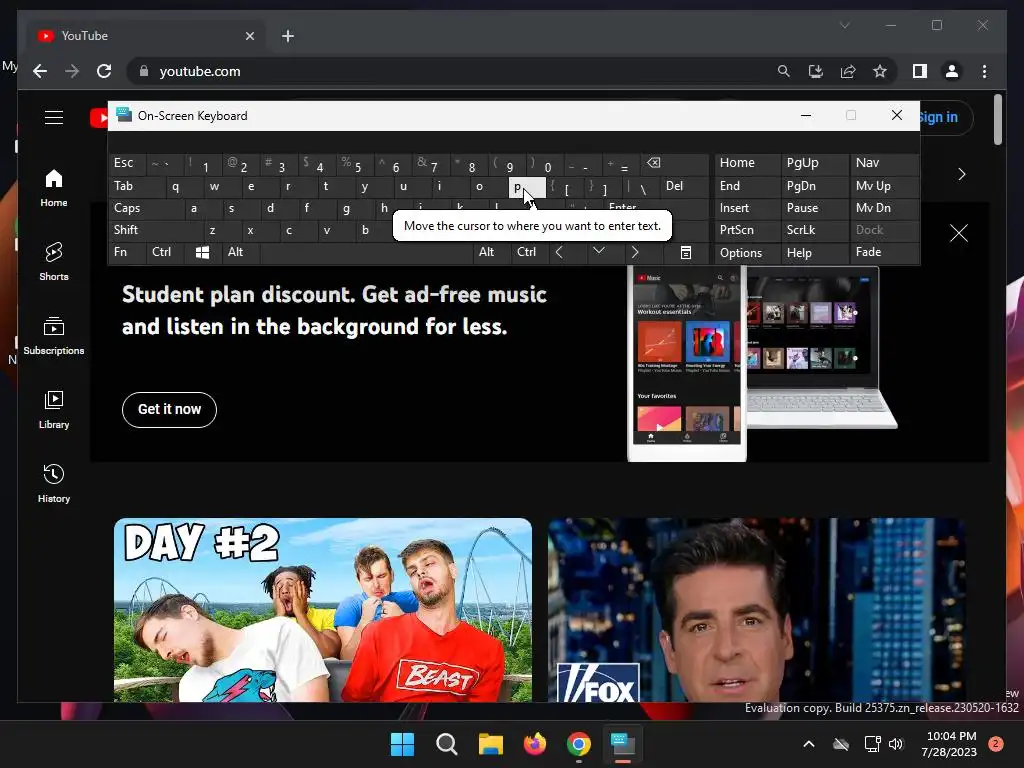Open the DAY #2 MrBeast video thumbnail
The width and height of the screenshot is (1024, 768).
point(323,610)
